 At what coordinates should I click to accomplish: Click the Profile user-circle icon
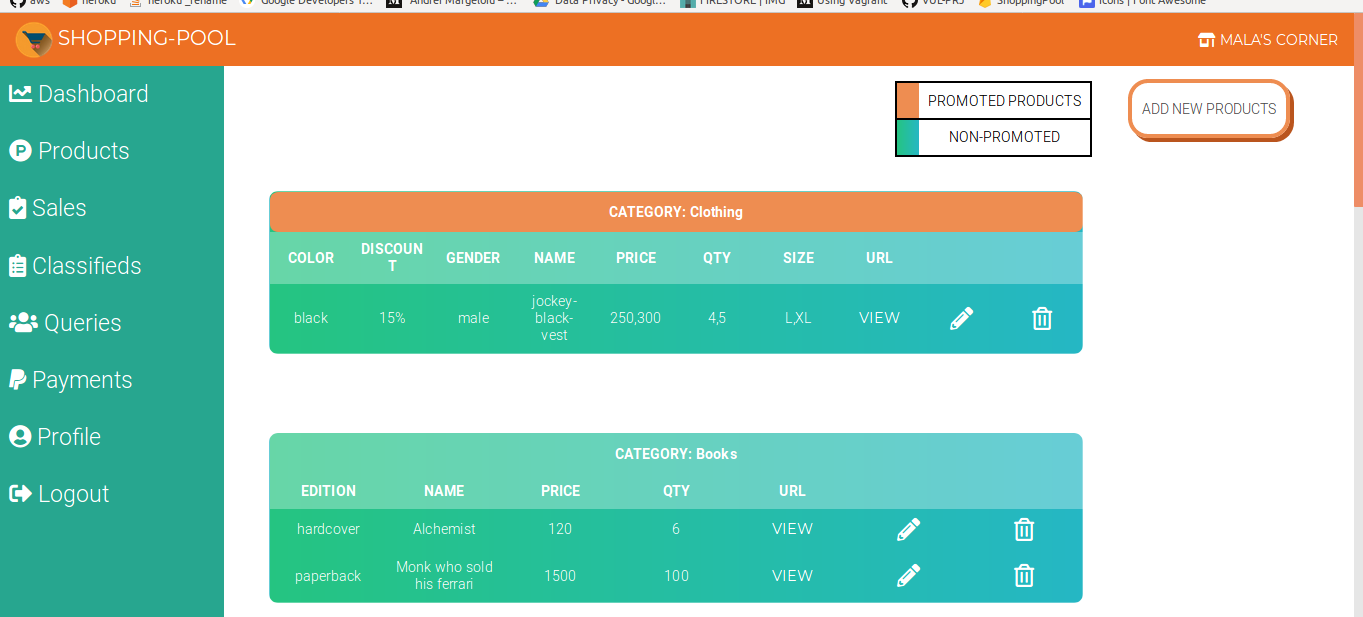point(20,437)
